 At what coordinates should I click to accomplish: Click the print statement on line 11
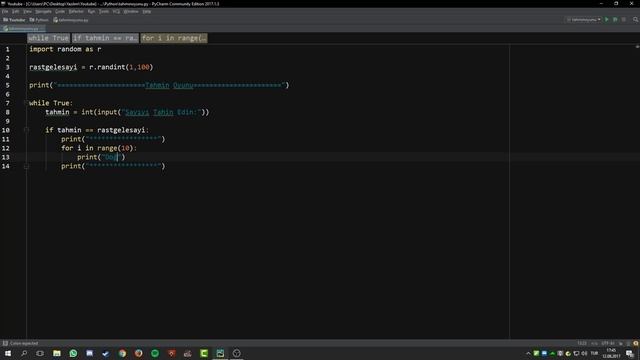coord(113,139)
